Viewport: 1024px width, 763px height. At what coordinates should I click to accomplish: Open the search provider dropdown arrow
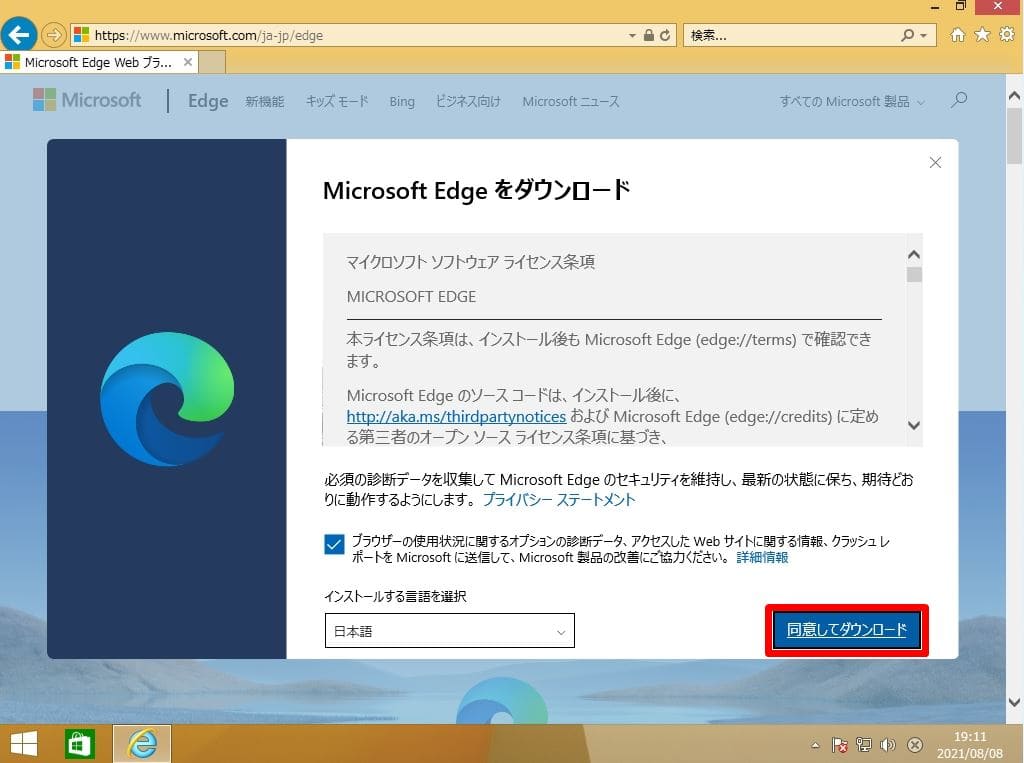(x=923, y=35)
